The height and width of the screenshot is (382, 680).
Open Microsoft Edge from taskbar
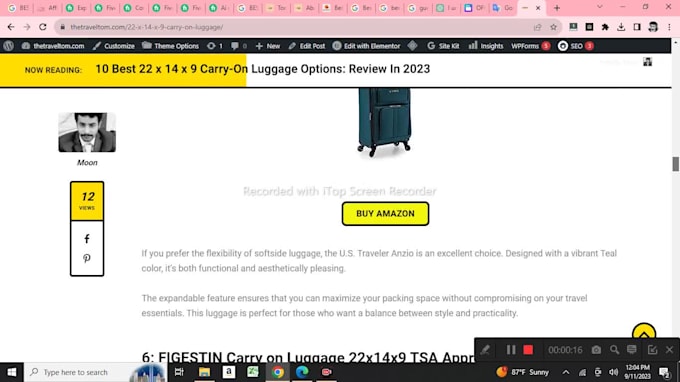302,372
